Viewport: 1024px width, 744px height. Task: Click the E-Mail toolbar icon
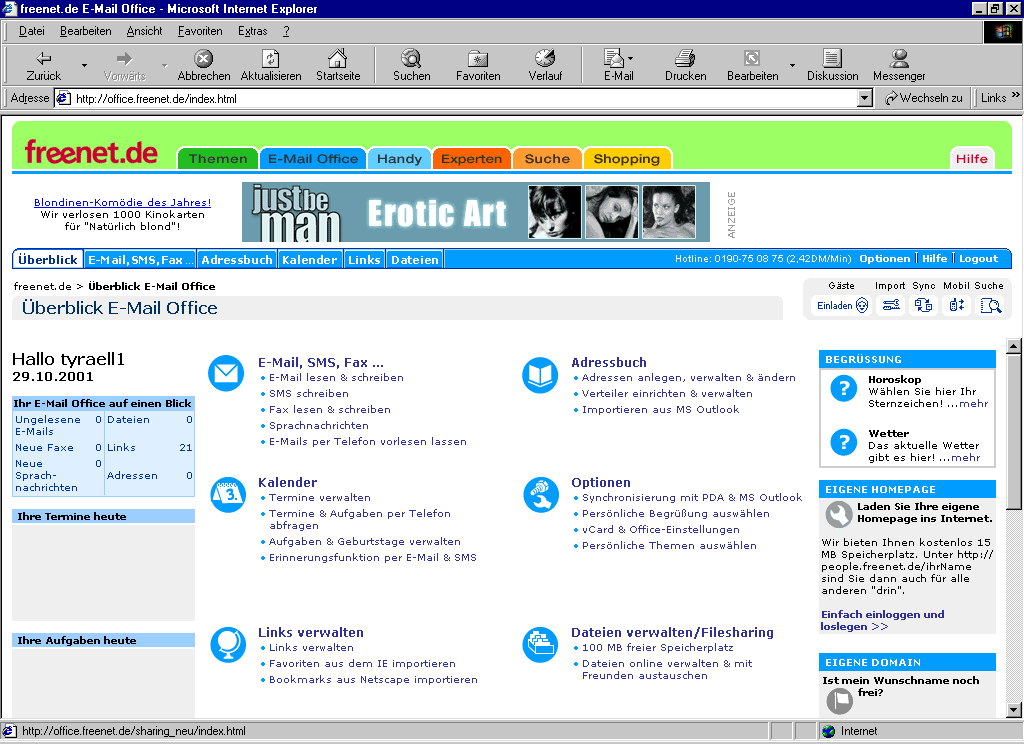[614, 59]
